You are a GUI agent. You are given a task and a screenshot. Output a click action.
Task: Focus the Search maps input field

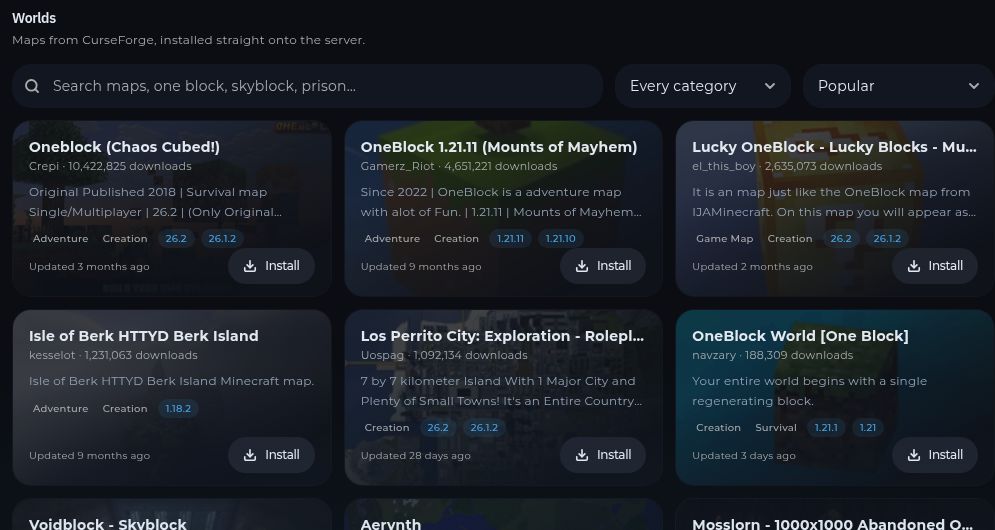[307, 86]
